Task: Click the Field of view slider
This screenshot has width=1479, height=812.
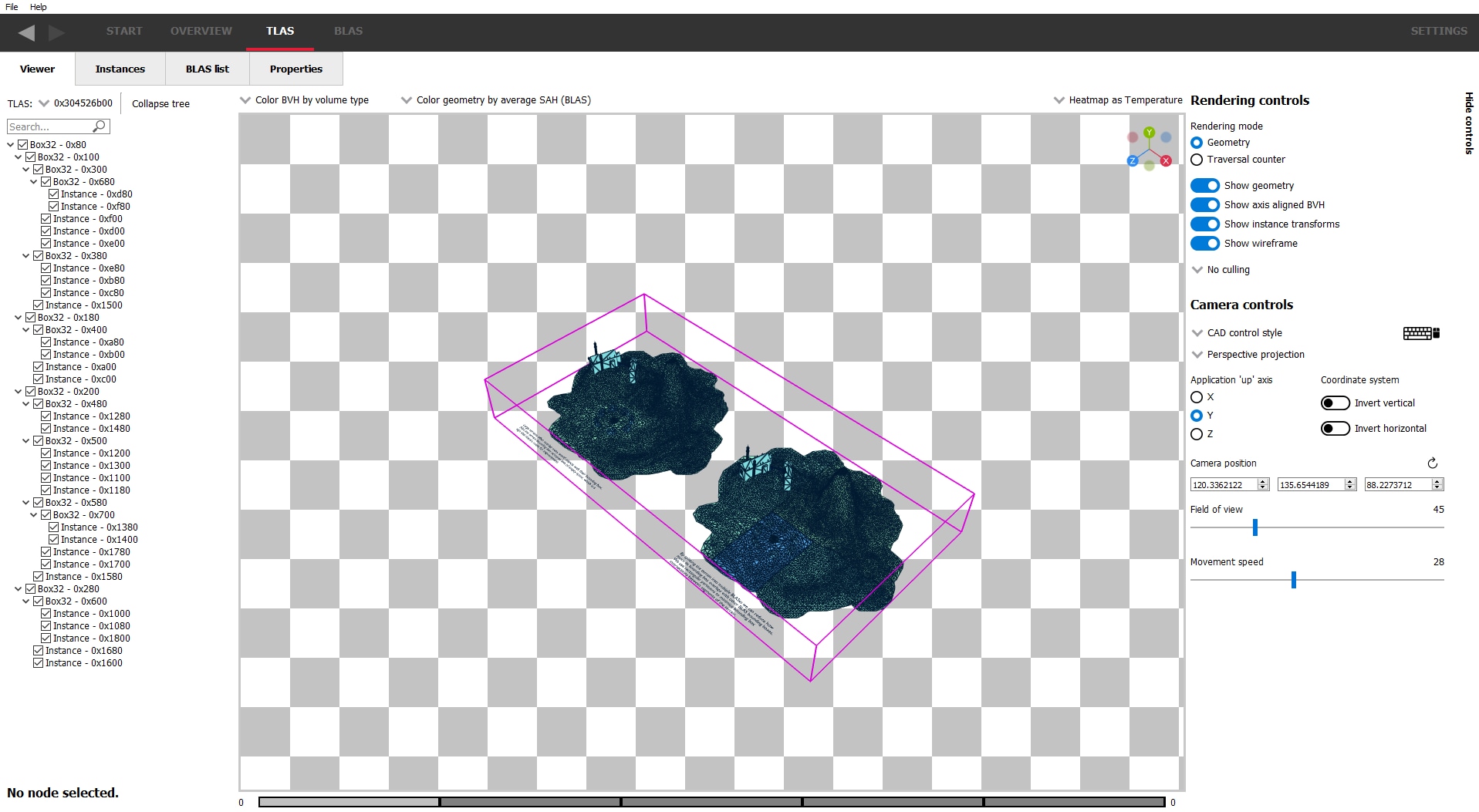Action: click(x=1255, y=527)
